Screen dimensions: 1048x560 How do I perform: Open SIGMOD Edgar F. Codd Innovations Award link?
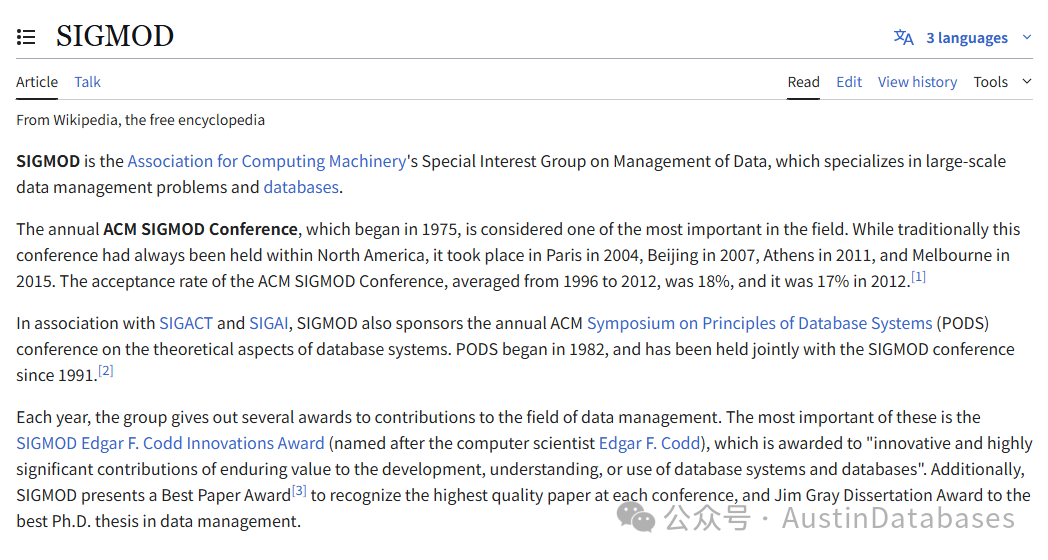pos(170,444)
